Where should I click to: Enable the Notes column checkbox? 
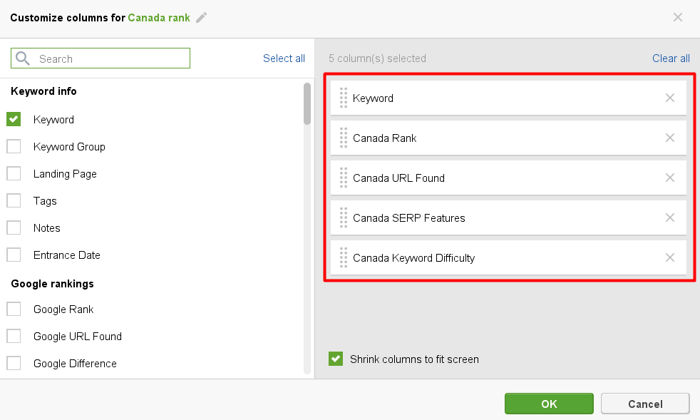click(13, 228)
